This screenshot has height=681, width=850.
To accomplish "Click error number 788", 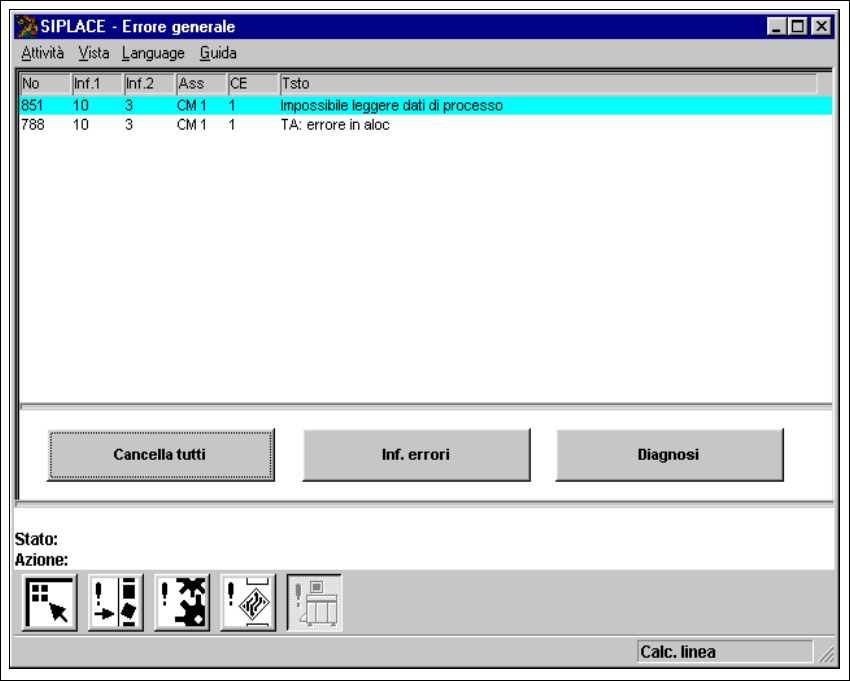I will pyautogui.click(x=33, y=125).
